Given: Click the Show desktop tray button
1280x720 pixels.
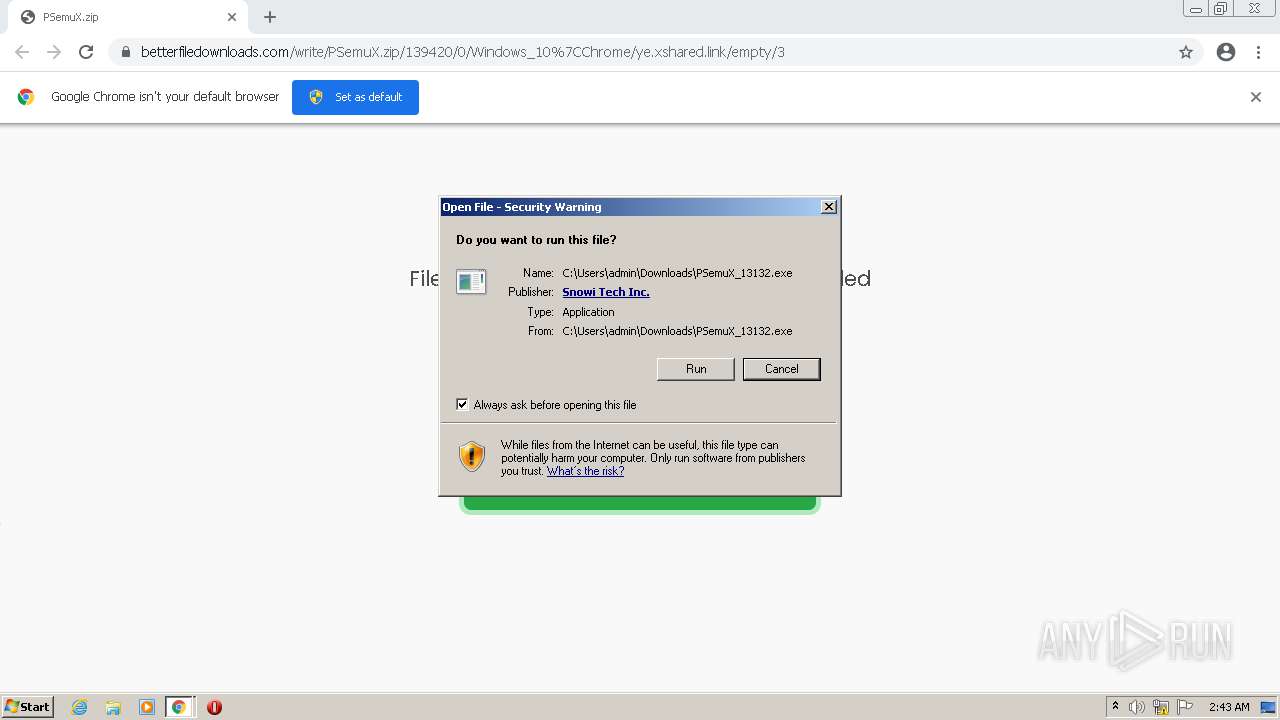Looking at the screenshot, I should point(1268,707).
